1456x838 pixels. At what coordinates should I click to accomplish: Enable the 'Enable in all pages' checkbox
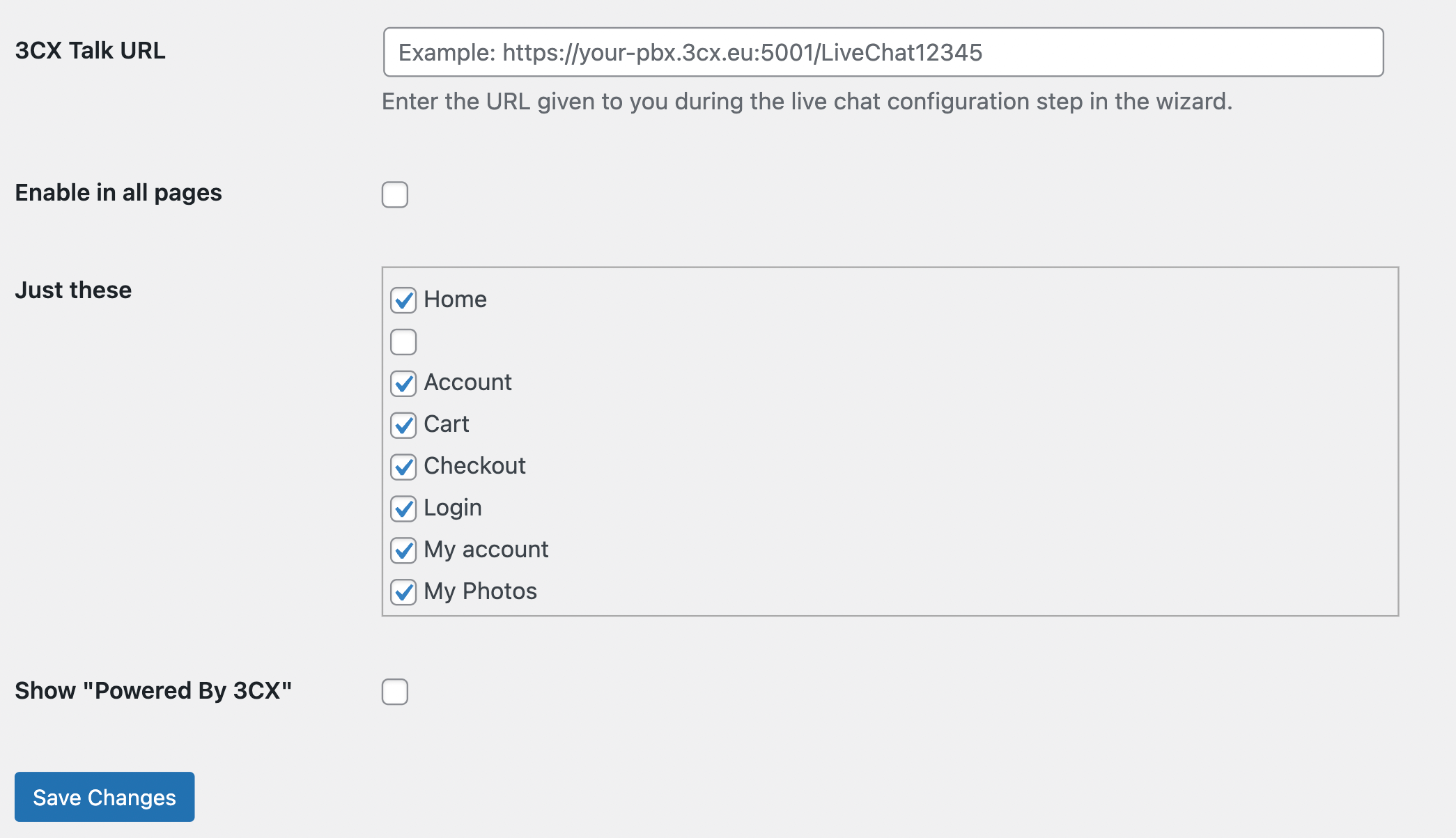(x=395, y=194)
